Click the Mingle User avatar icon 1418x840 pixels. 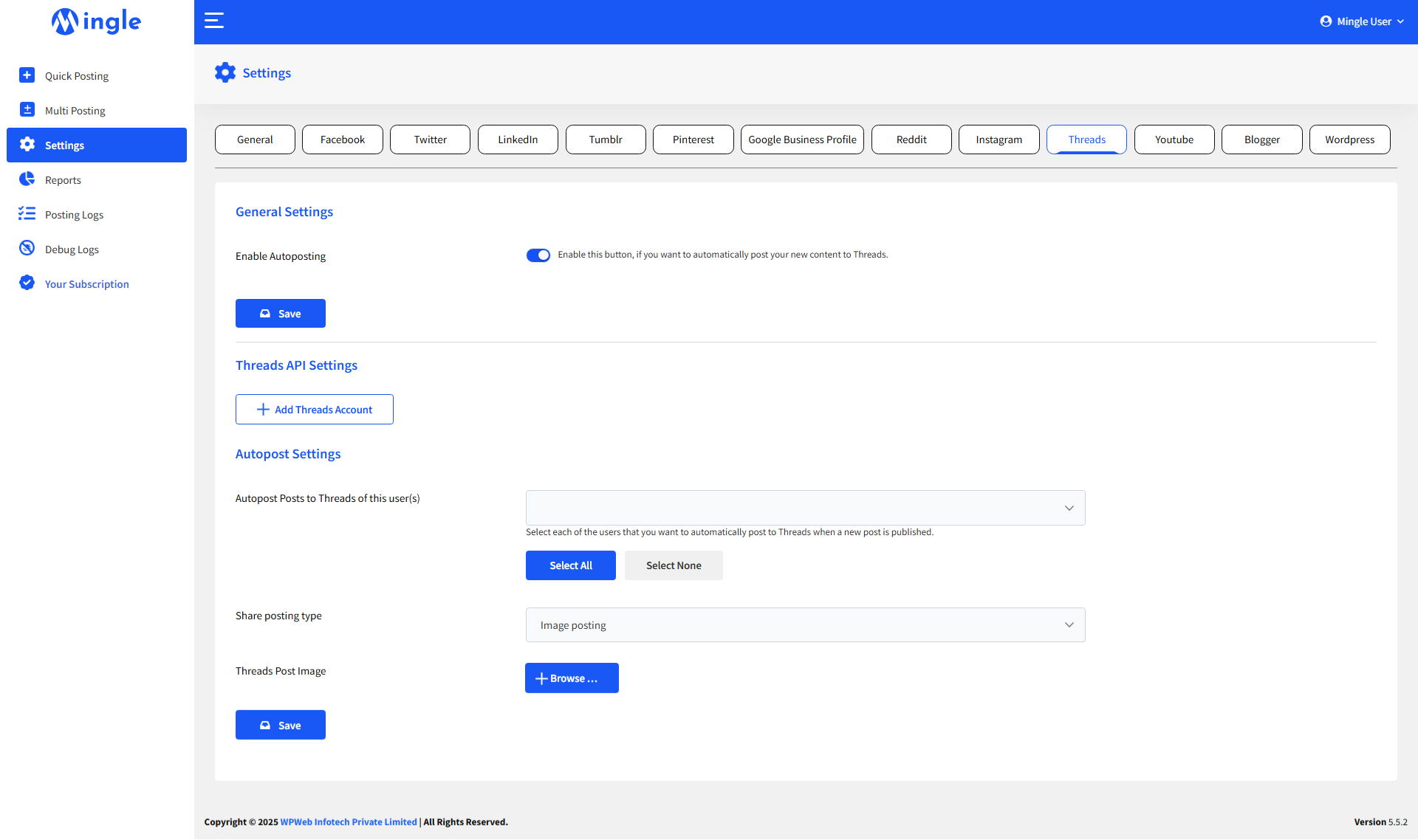pyautogui.click(x=1326, y=21)
